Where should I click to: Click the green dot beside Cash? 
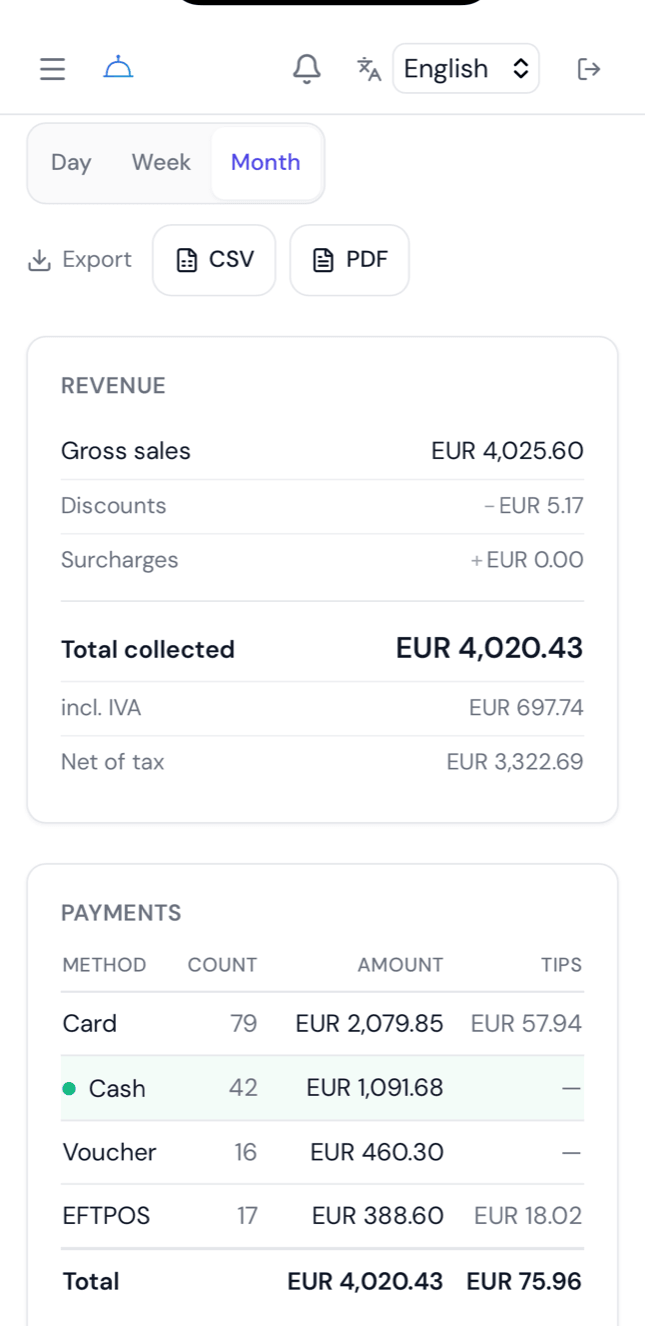click(x=69, y=1088)
